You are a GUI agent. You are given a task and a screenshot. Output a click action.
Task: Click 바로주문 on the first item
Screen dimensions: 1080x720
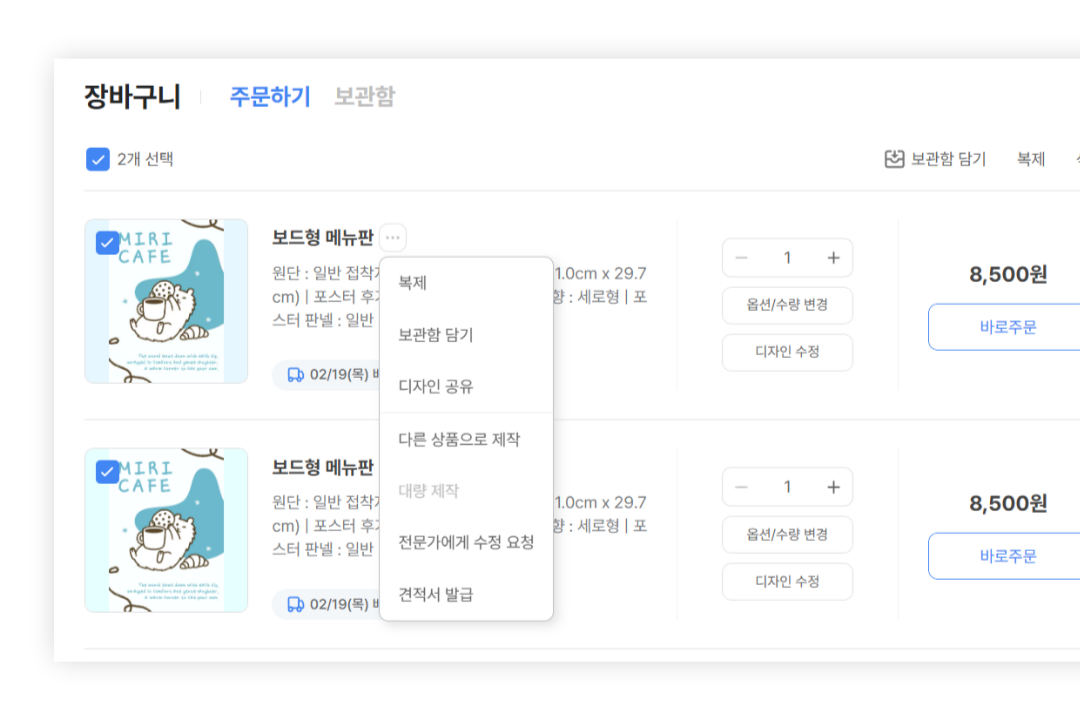coord(1010,327)
